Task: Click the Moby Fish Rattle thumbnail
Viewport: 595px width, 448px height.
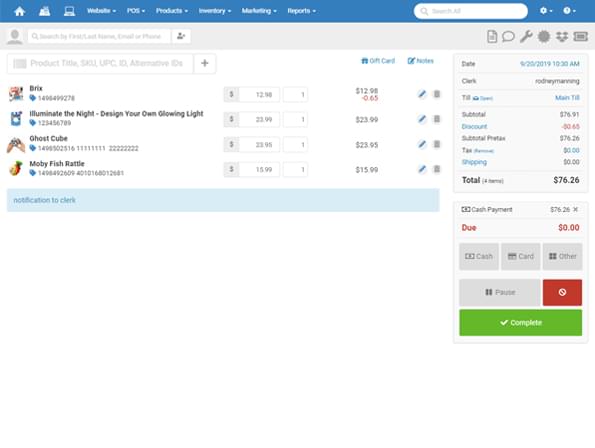Action: [x=16, y=168]
